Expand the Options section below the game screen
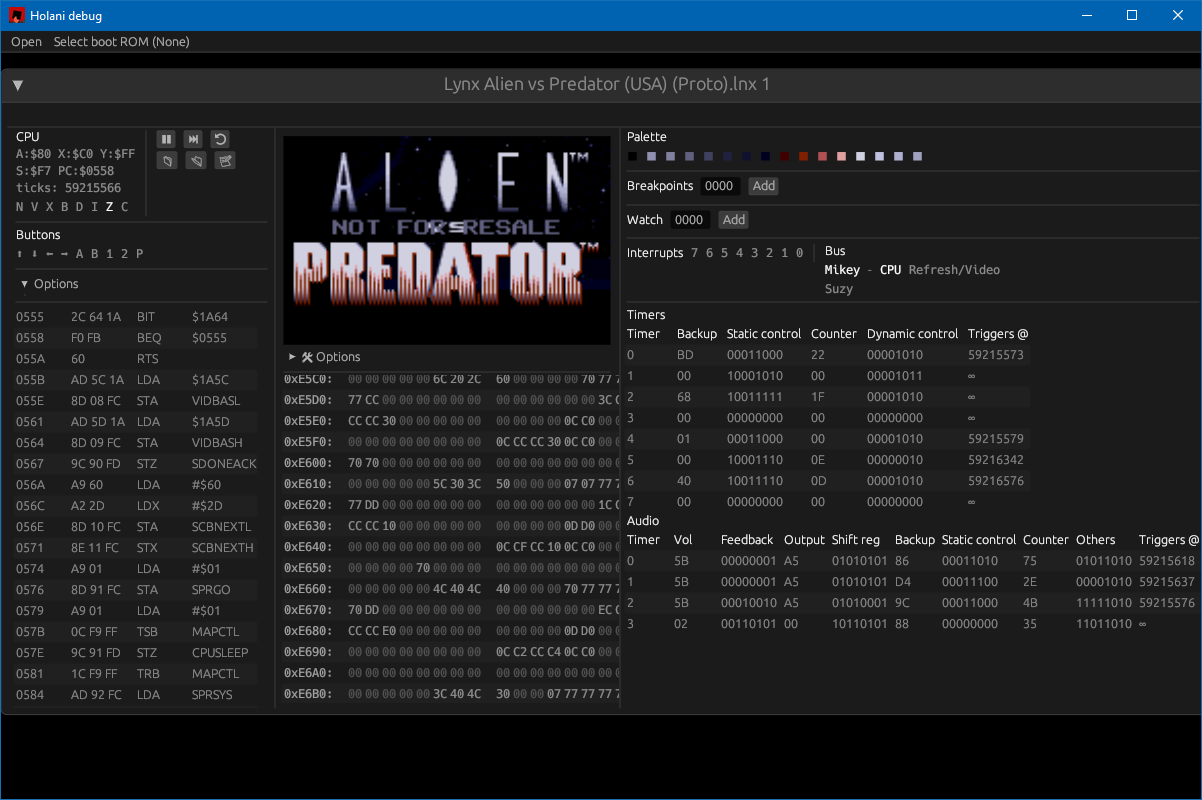Screen dimensions: 1202x800 (x=324, y=357)
